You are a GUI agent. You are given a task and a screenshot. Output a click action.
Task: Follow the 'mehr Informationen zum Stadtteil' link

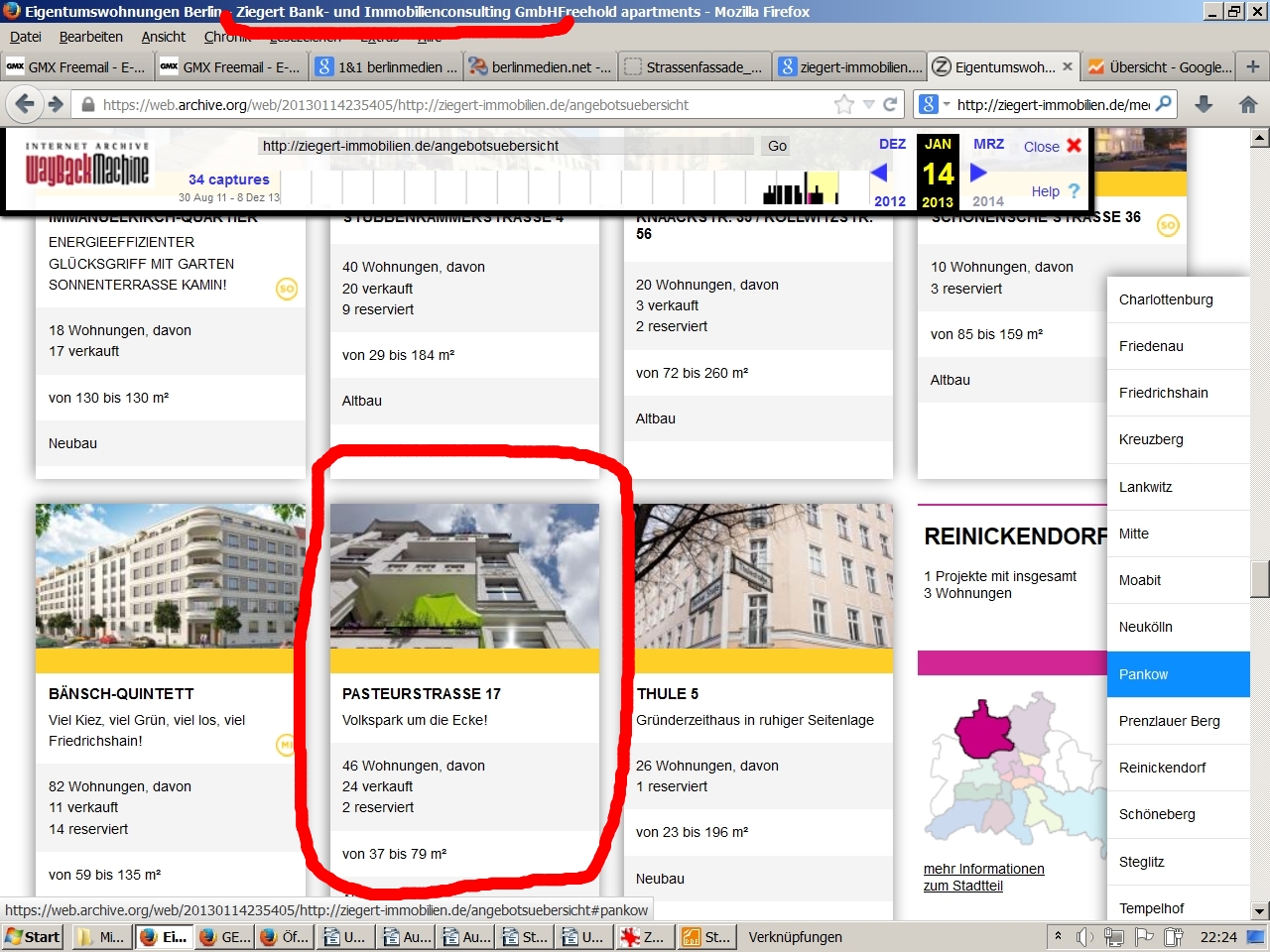(982, 877)
